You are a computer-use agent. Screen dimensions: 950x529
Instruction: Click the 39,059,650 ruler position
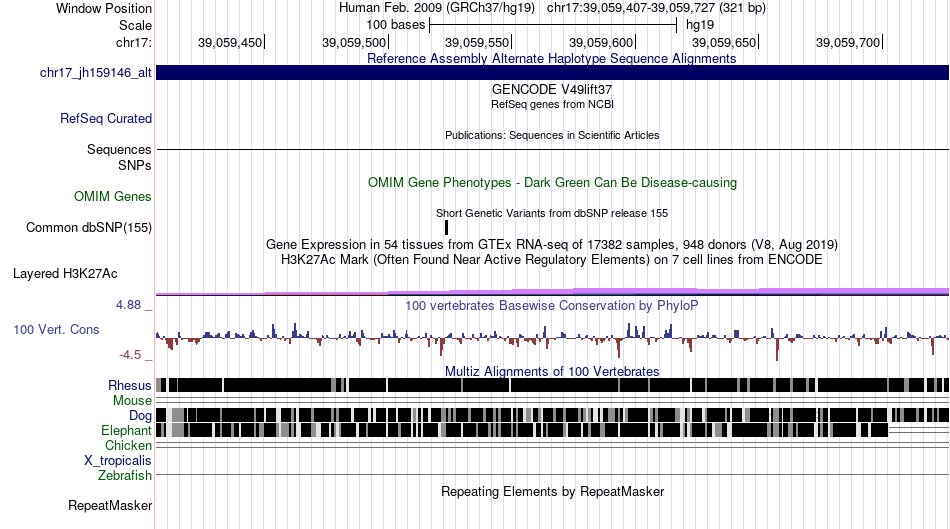(725, 42)
